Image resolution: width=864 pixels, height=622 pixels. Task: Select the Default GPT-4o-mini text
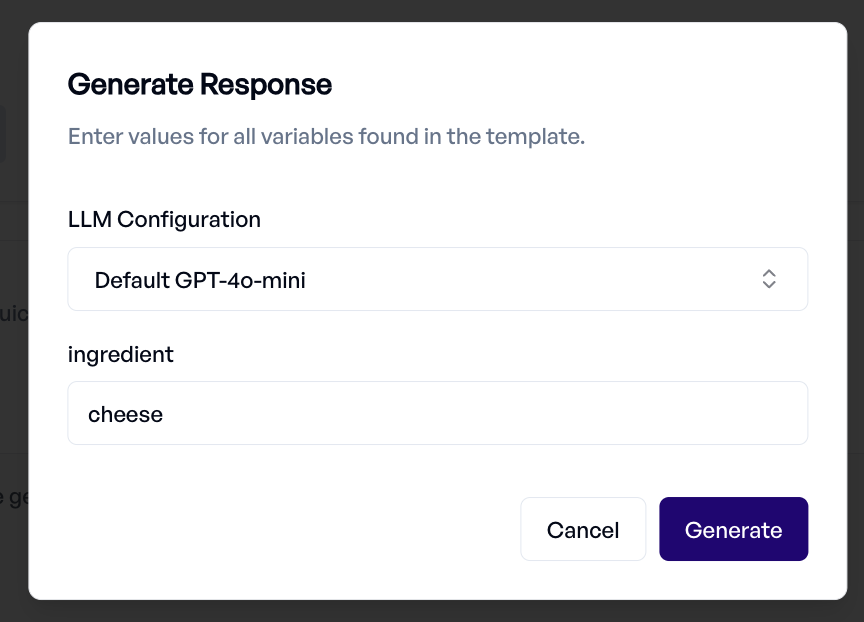coord(200,280)
